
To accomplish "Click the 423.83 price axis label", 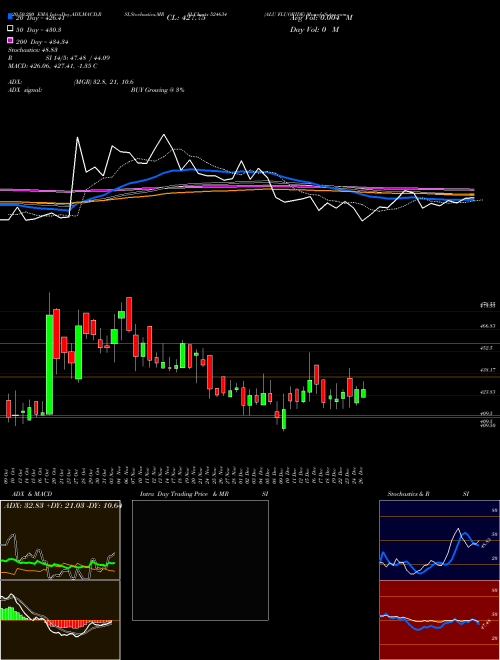I will coord(488,392).
